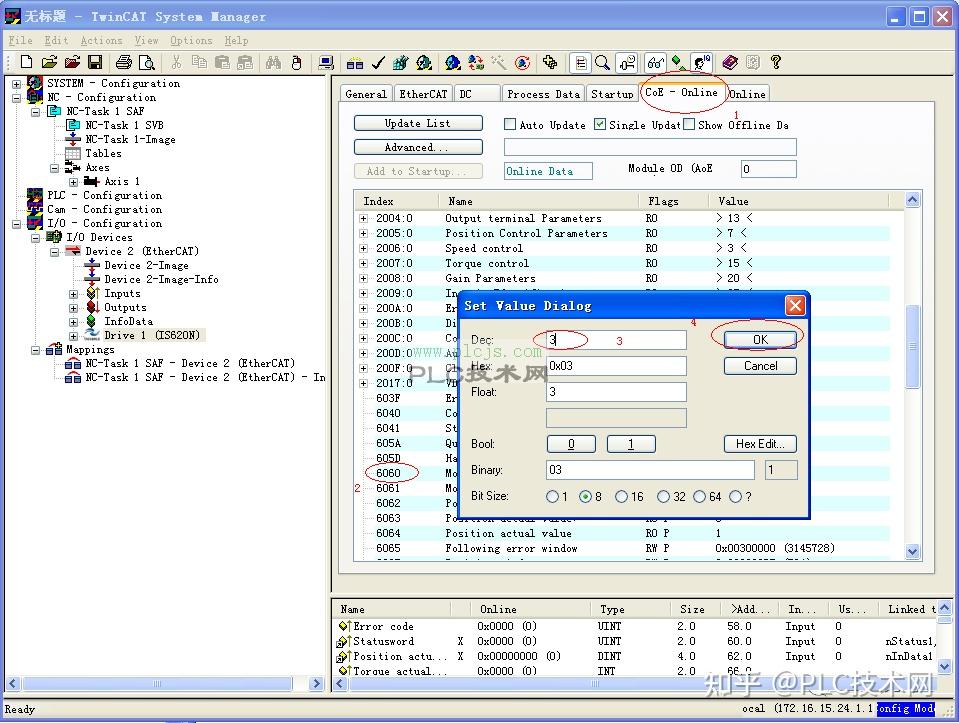Open the Actions menu
Viewport: 959px width, 723px height.
coord(101,40)
